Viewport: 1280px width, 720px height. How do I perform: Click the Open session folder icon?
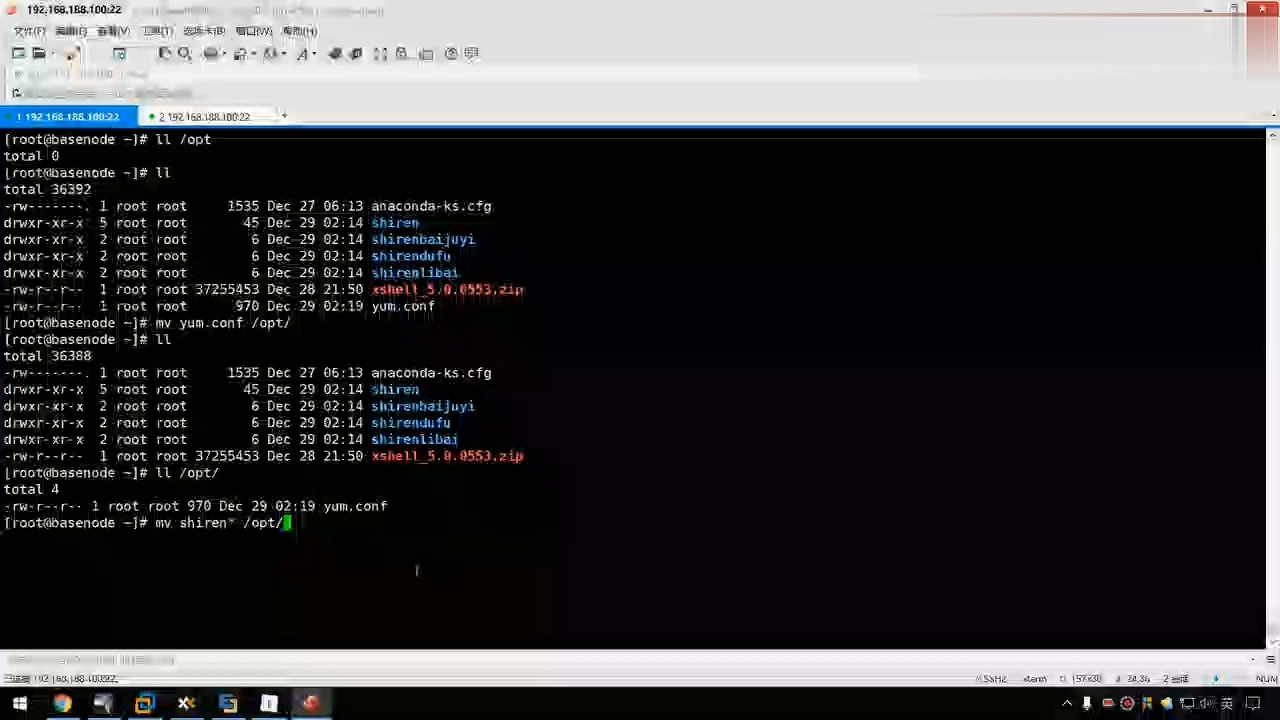point(38,54)
